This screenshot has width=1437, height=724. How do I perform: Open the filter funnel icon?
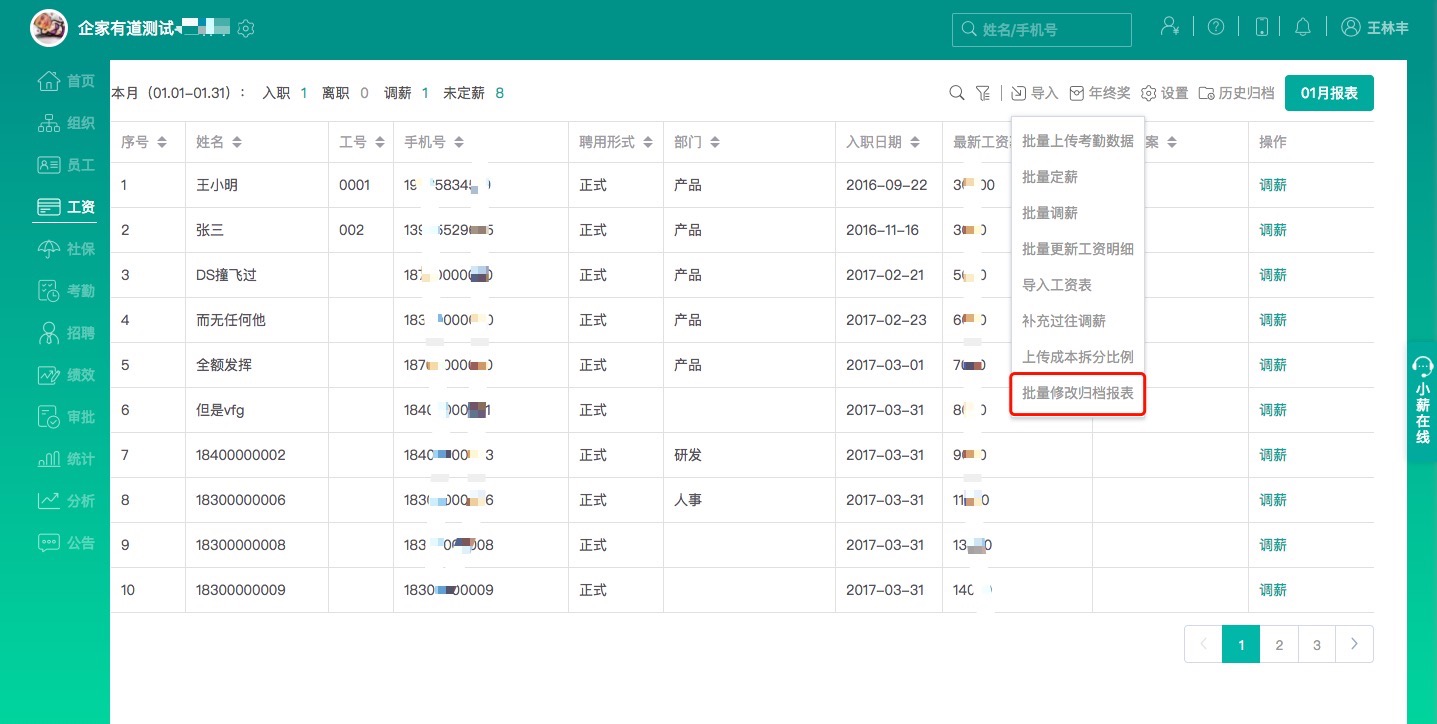pyautogui.click(x=984, y=93)
